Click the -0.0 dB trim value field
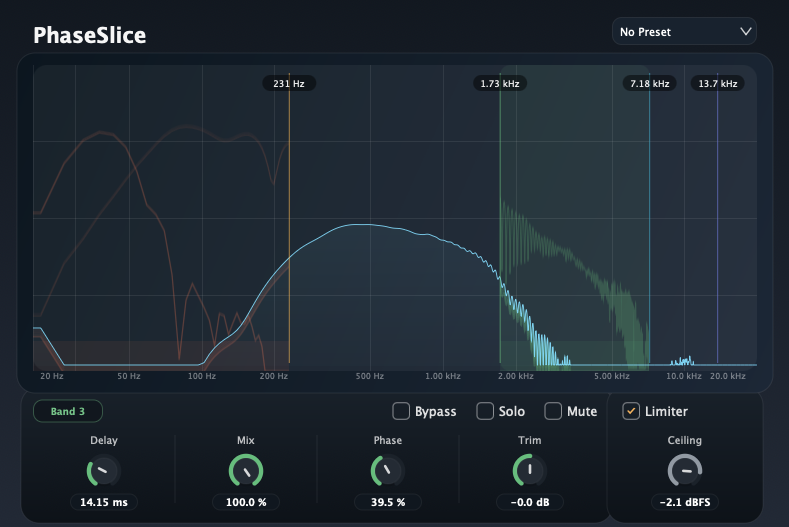 point(529,502)
